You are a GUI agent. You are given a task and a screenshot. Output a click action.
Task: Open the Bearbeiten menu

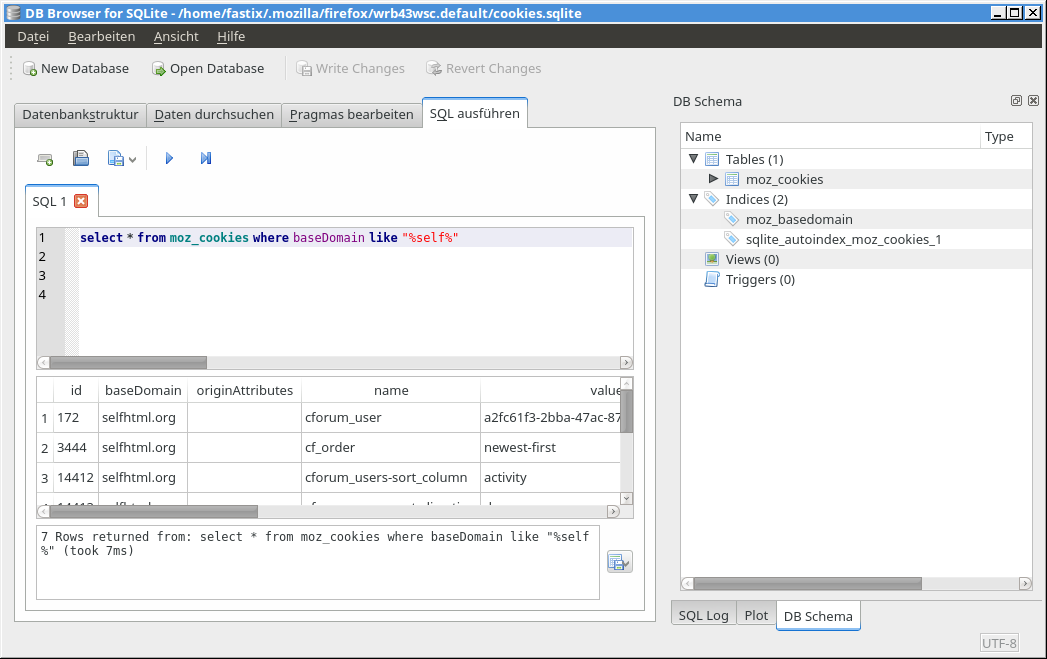click(101, 36)
